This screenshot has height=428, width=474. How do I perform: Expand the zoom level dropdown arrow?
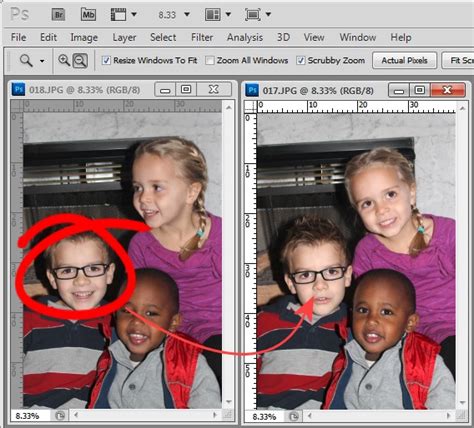point(187,14)
